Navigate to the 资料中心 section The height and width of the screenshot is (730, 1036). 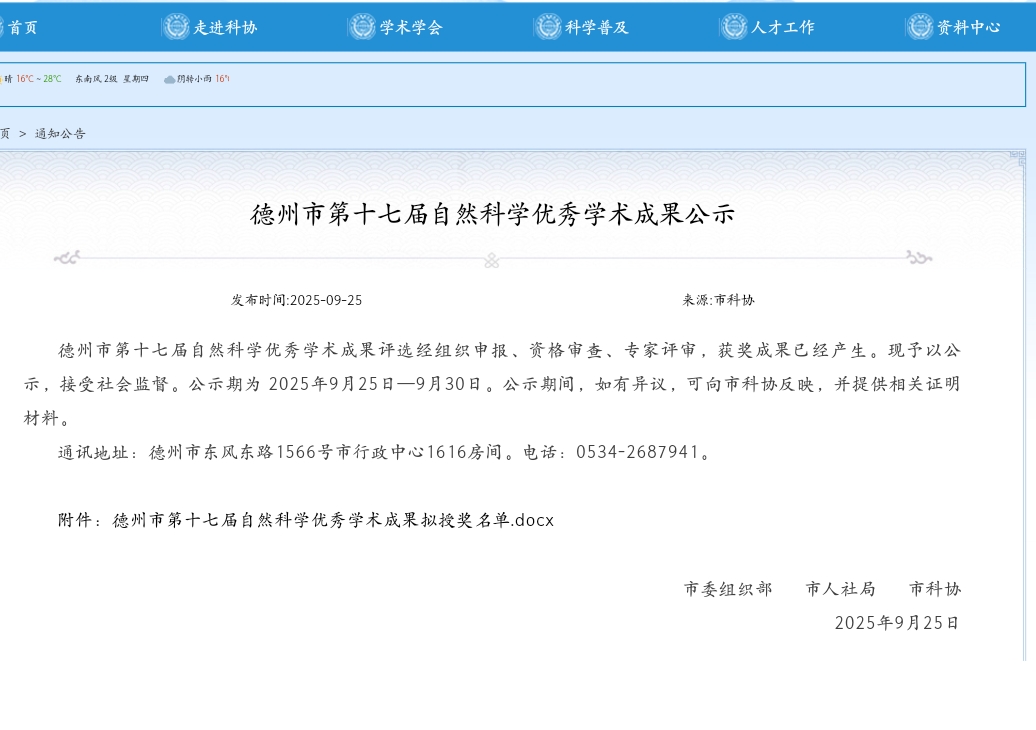968,27
